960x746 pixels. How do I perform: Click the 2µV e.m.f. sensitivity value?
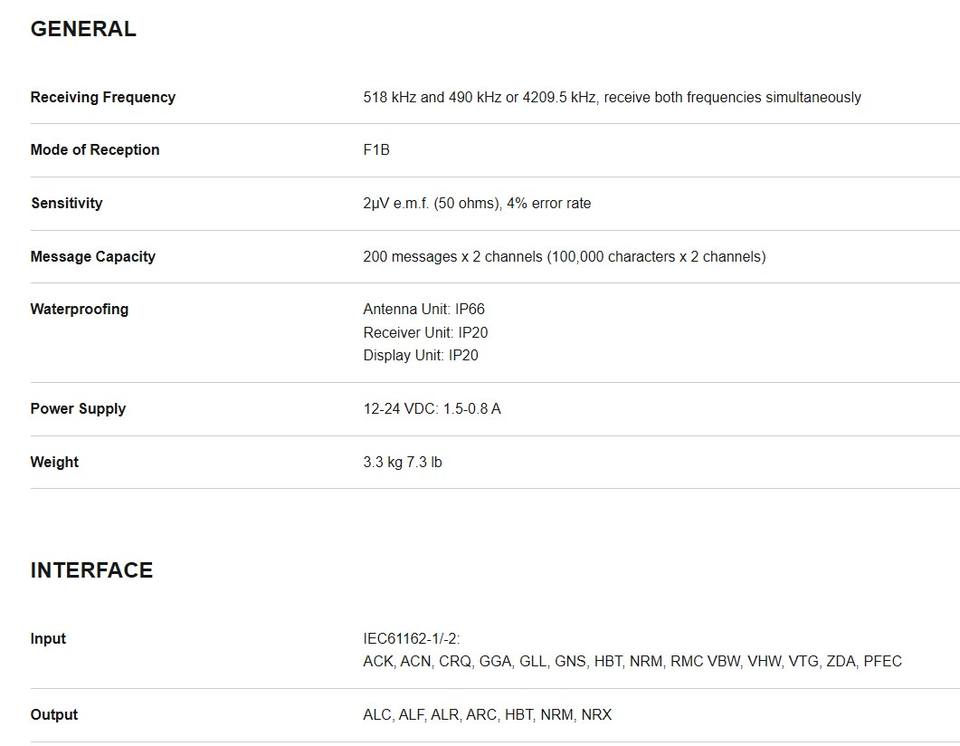[x=477, y=203]
